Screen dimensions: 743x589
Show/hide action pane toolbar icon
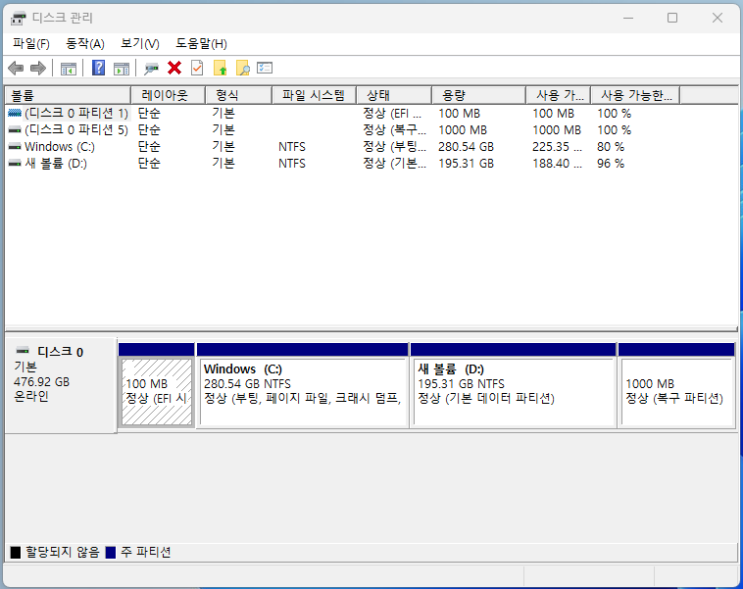click(x=121, y=69)
